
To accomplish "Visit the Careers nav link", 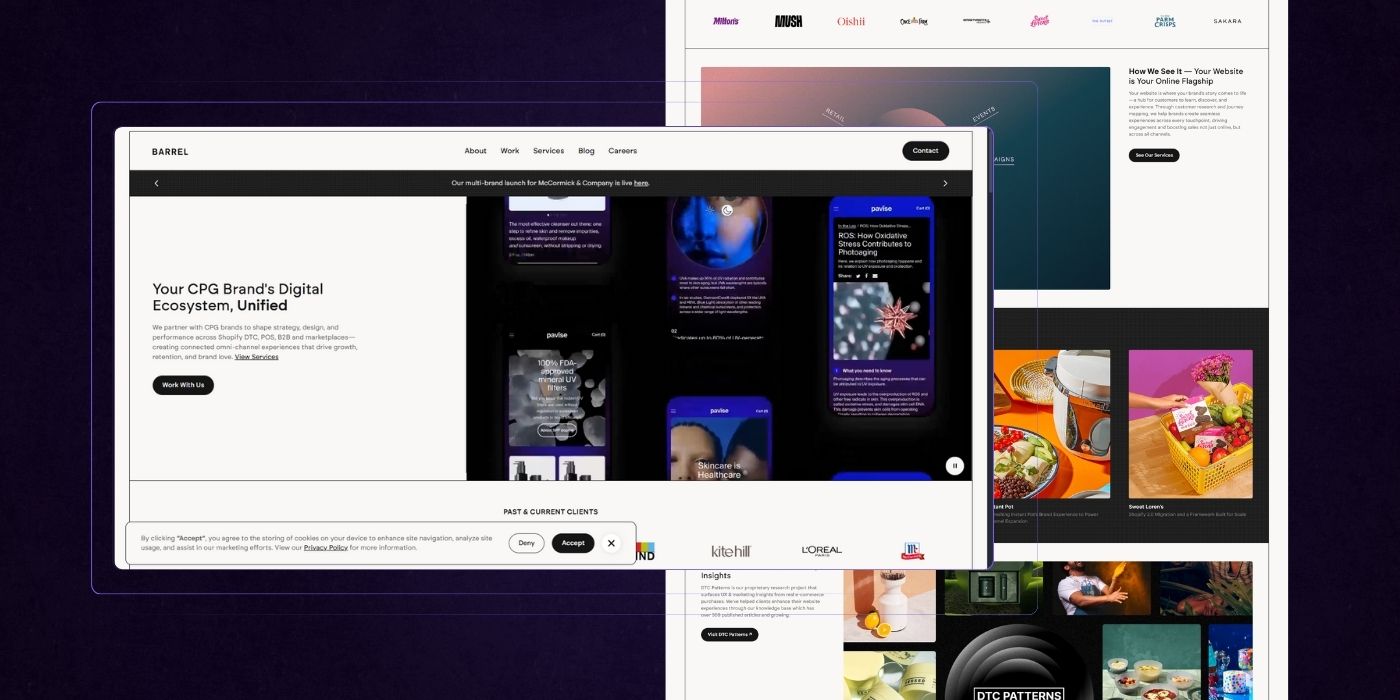I will [622, 151].
